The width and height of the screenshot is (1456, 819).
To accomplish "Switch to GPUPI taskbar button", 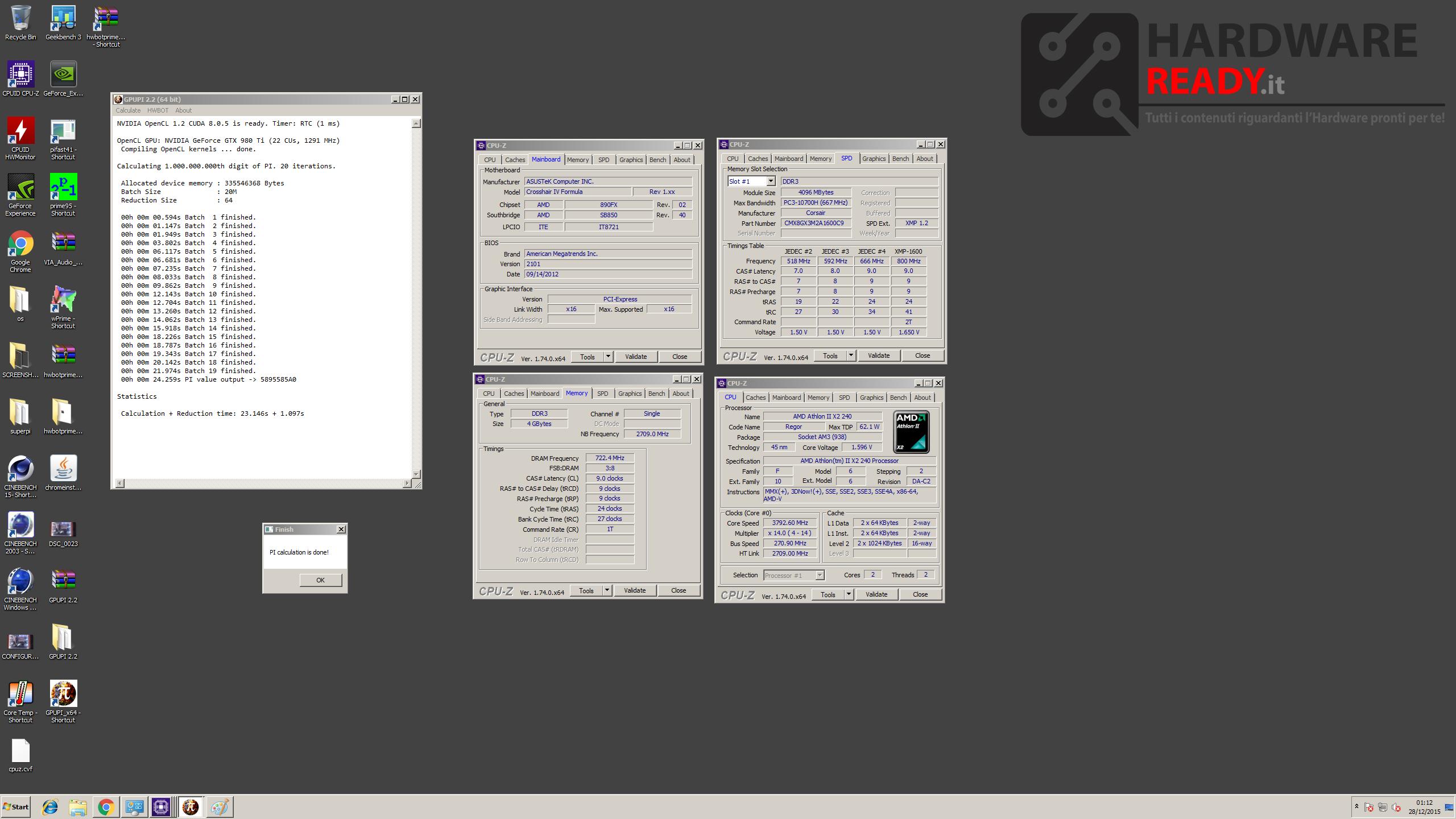I will pos(191,806).
